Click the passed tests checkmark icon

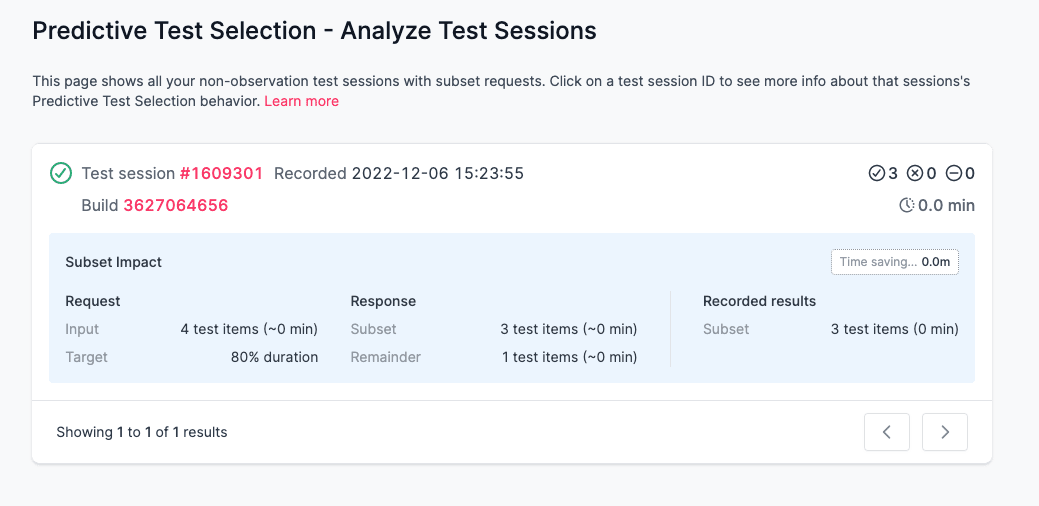[877, 174]
